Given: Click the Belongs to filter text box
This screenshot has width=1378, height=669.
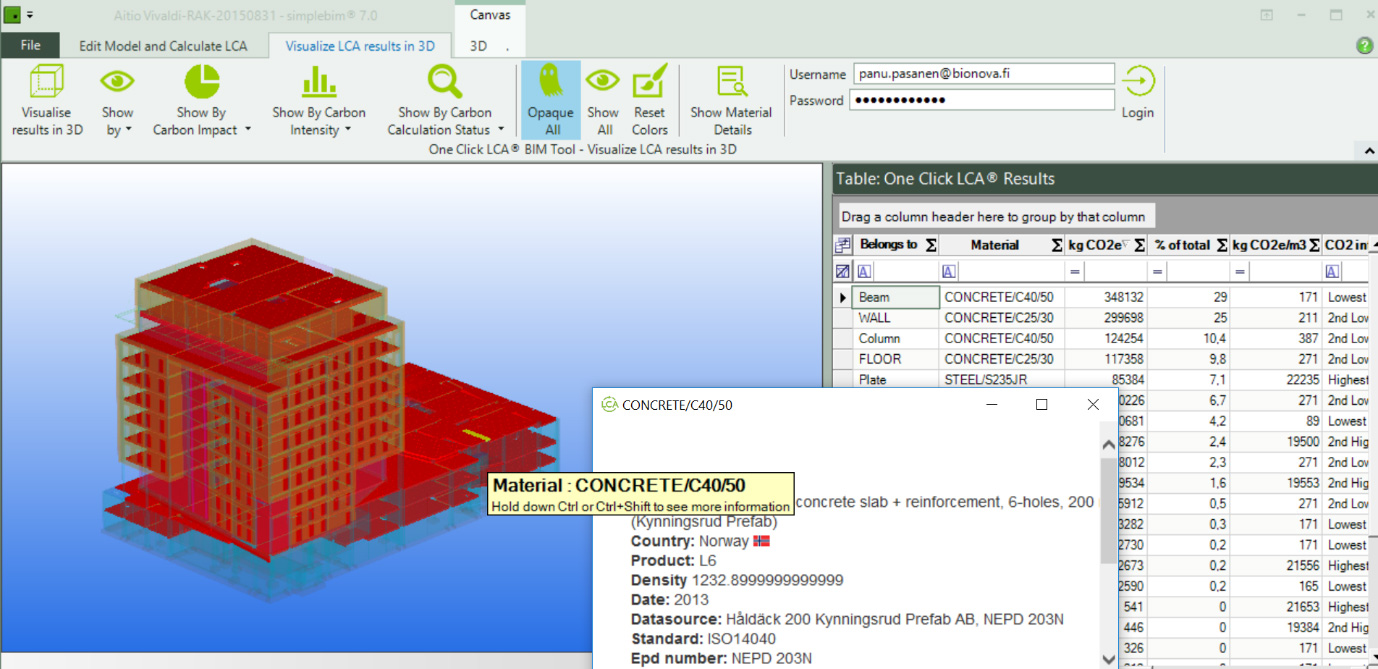Looking at the screenshot, I should pyautogui.click(x=905, y=271).
